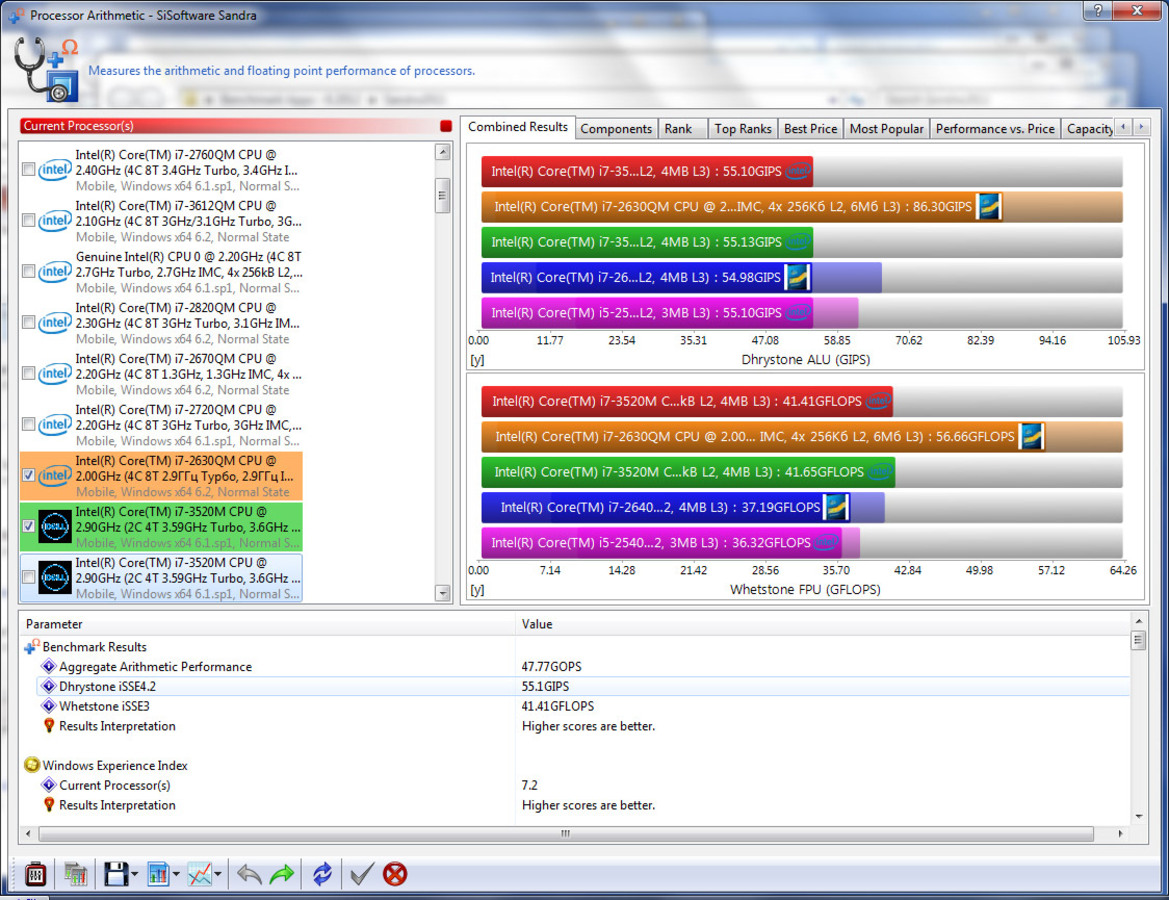Click the parameter table horizontal scrollbar thumb
The height and width of the screenshot is (900, 1169).
click(566, 834)
